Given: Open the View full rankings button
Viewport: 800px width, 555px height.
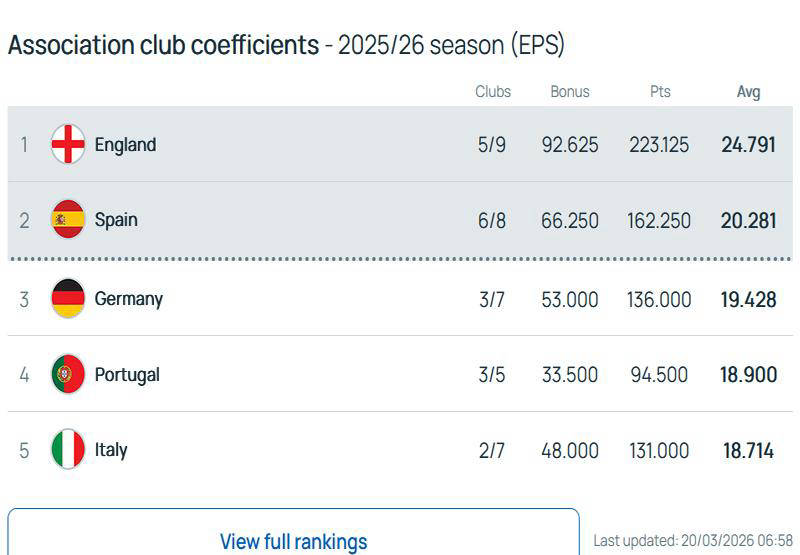Looking at the screenshot, I should coord(293,541).
